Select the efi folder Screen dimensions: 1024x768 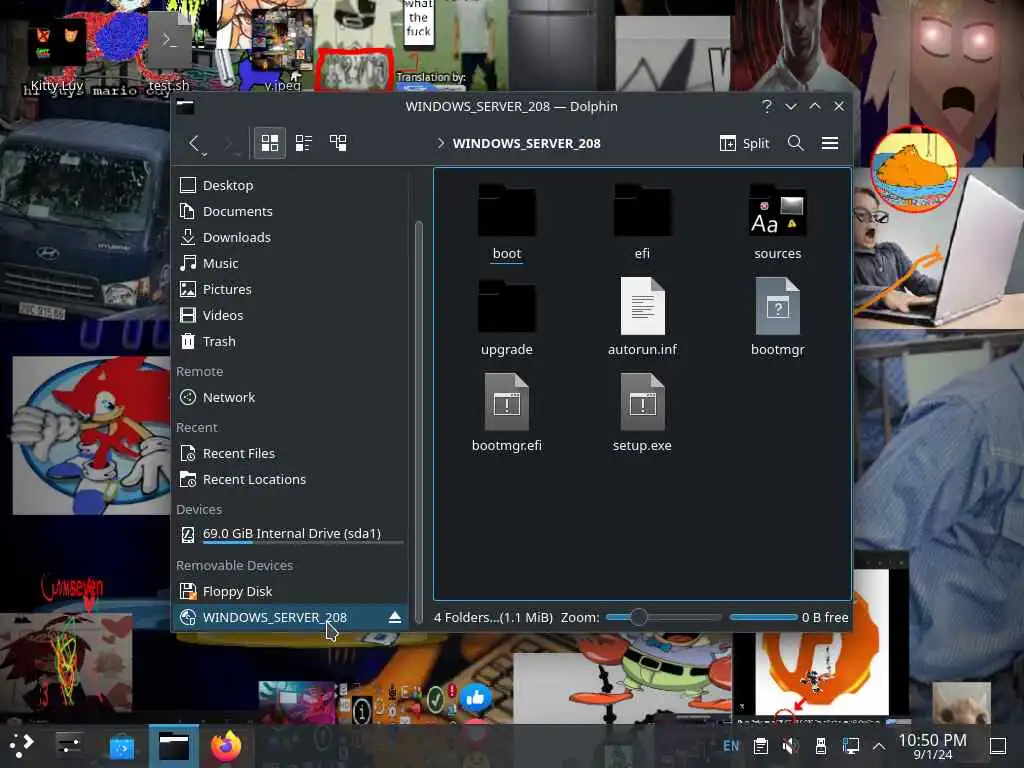(642, 222)
